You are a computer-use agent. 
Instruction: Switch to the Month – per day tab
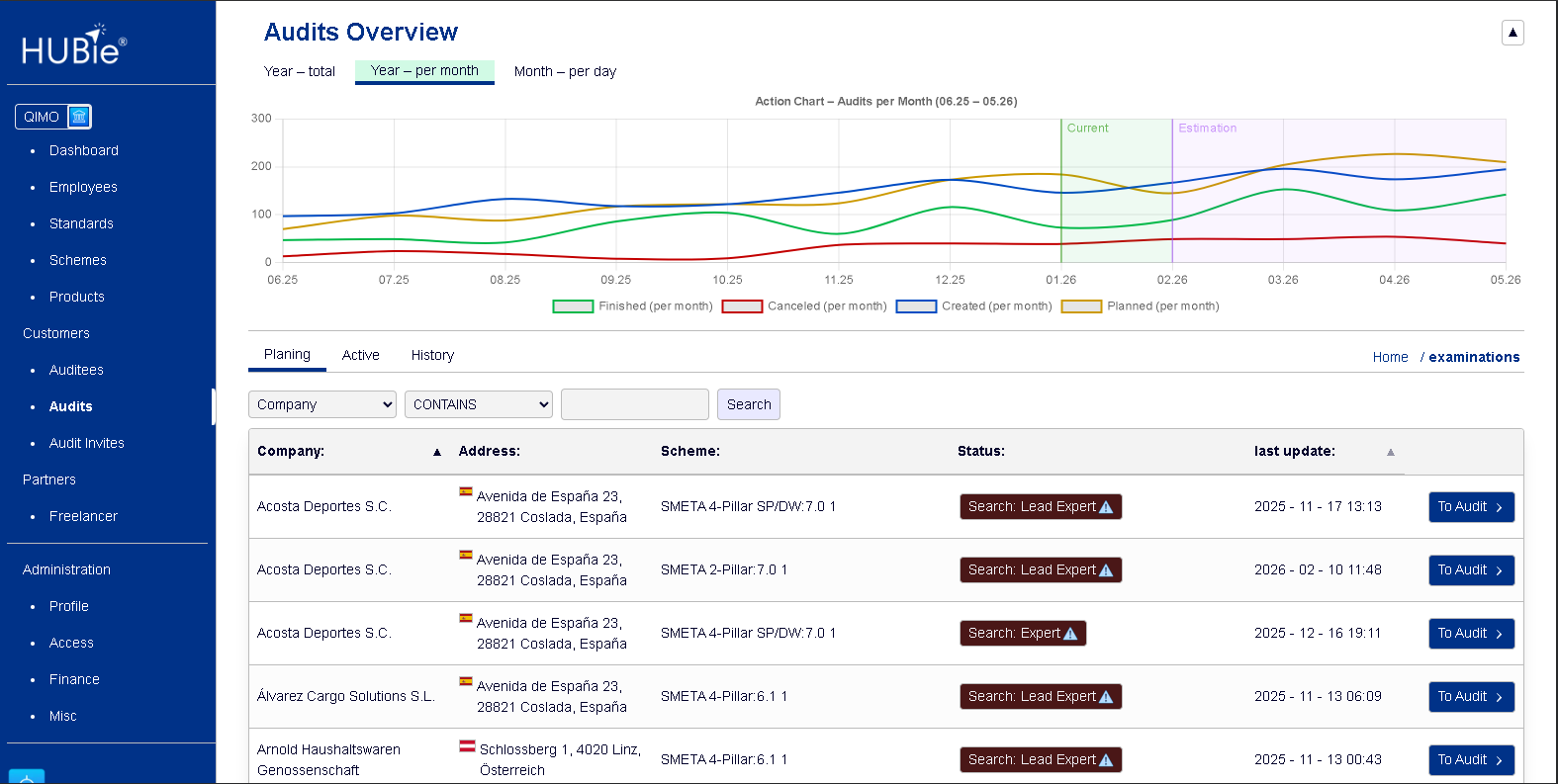coord(565,71)
